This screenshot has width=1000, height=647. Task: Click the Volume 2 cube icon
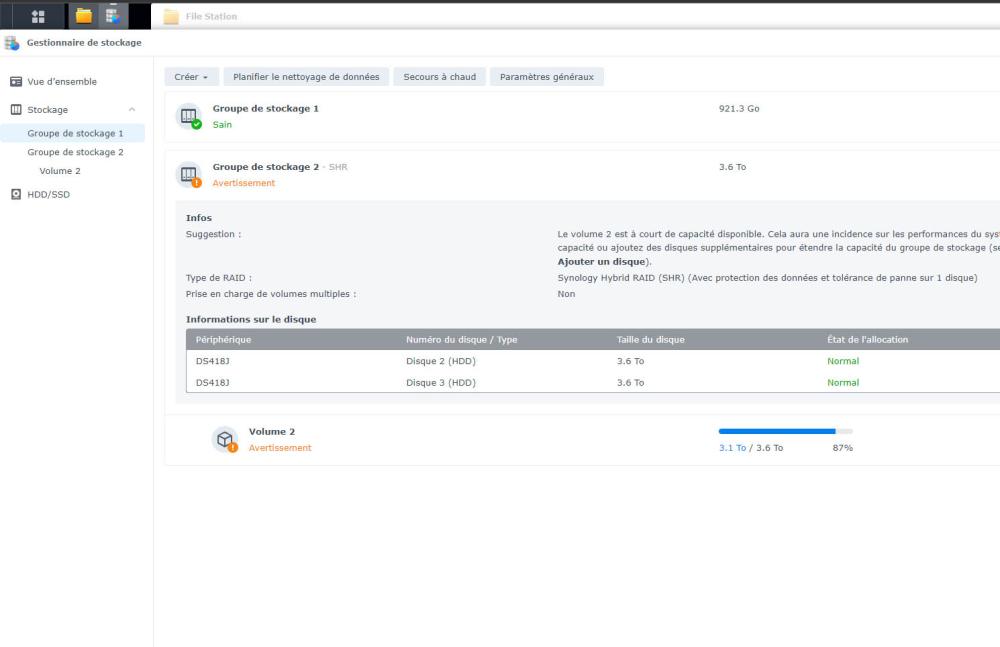coord(225,440)
